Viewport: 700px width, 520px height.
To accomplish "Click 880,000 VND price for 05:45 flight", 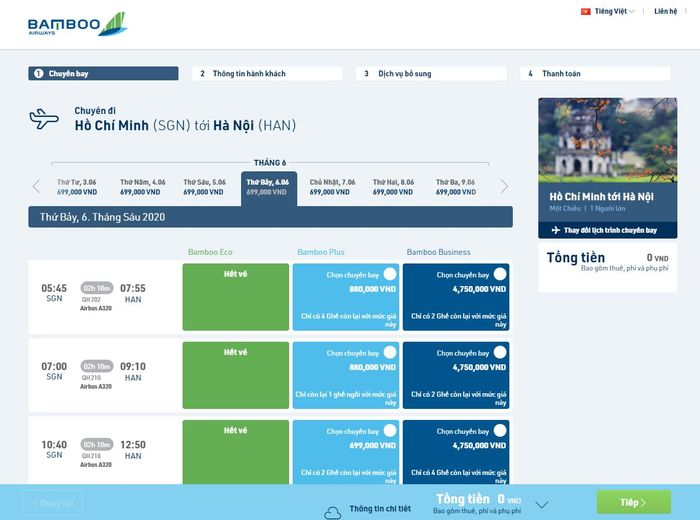I will [x=372, y=289].
